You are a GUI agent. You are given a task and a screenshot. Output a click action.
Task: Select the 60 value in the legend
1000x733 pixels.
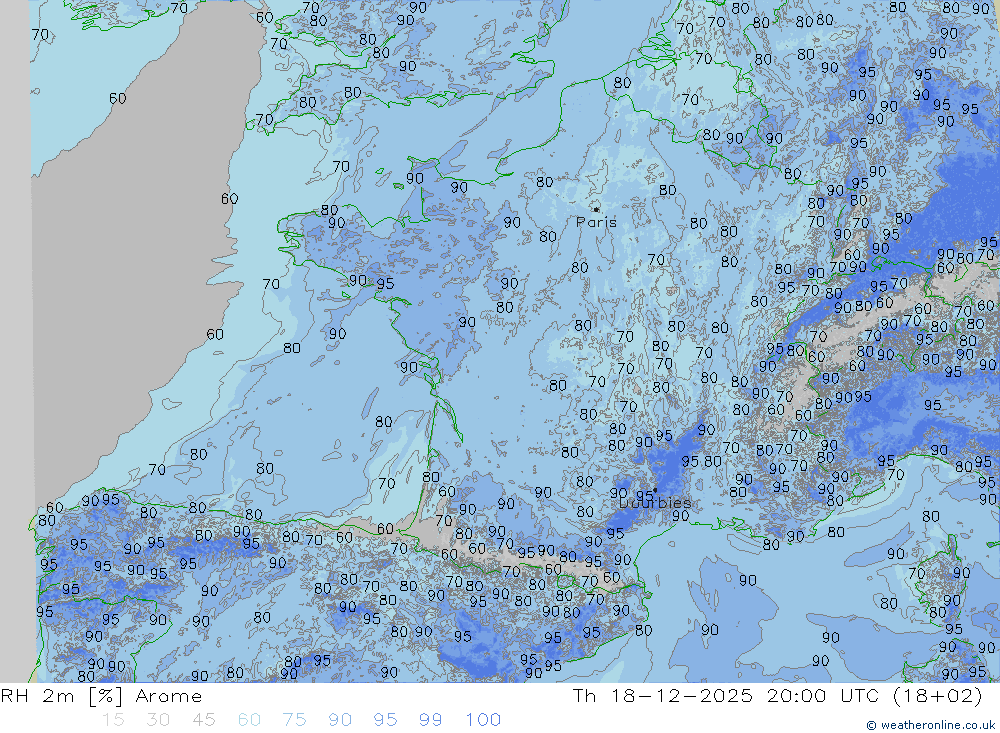click(249, 720)
